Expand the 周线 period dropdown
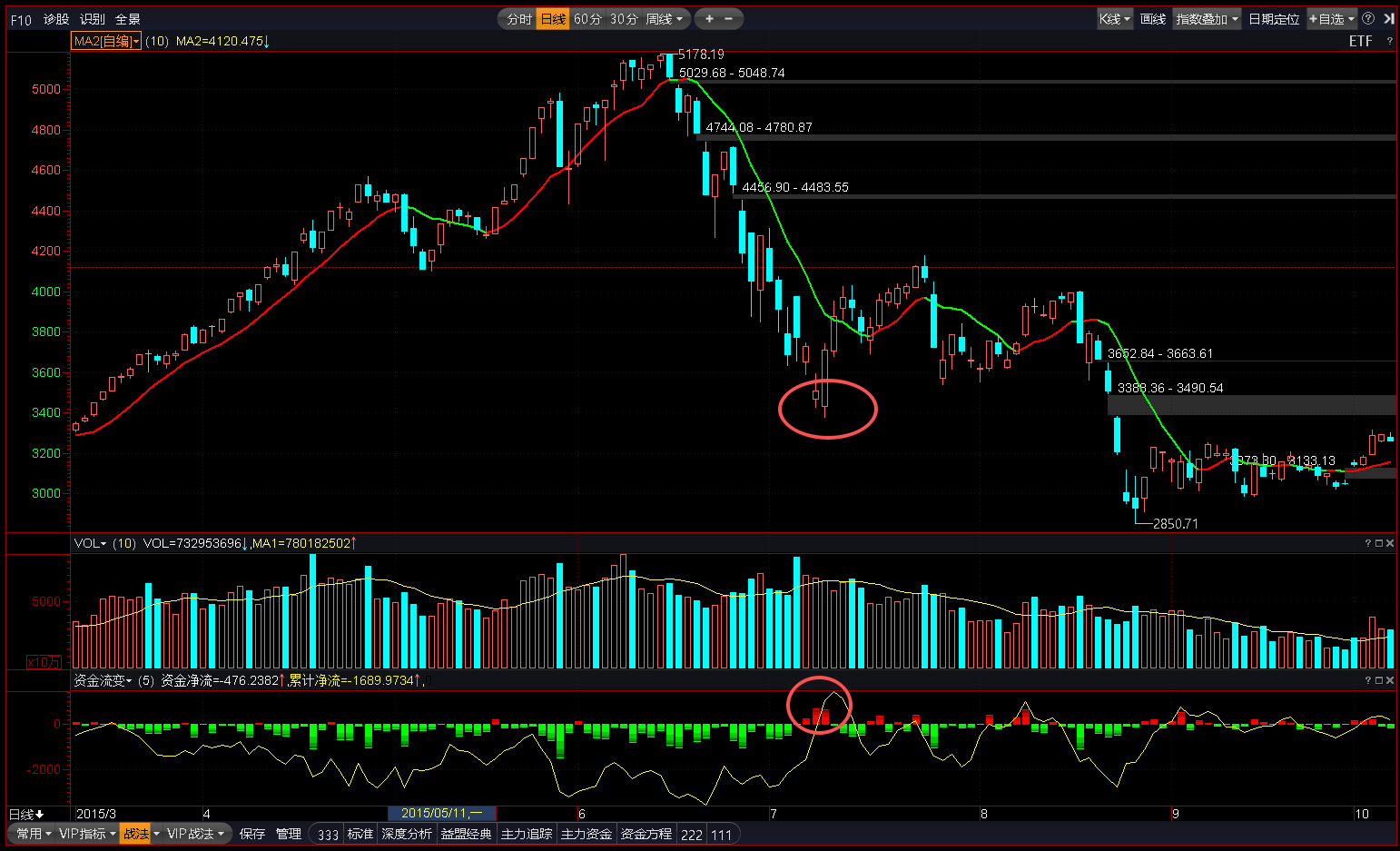The width and height of the screenshot is (1400, 851). (x=665, y=19)
